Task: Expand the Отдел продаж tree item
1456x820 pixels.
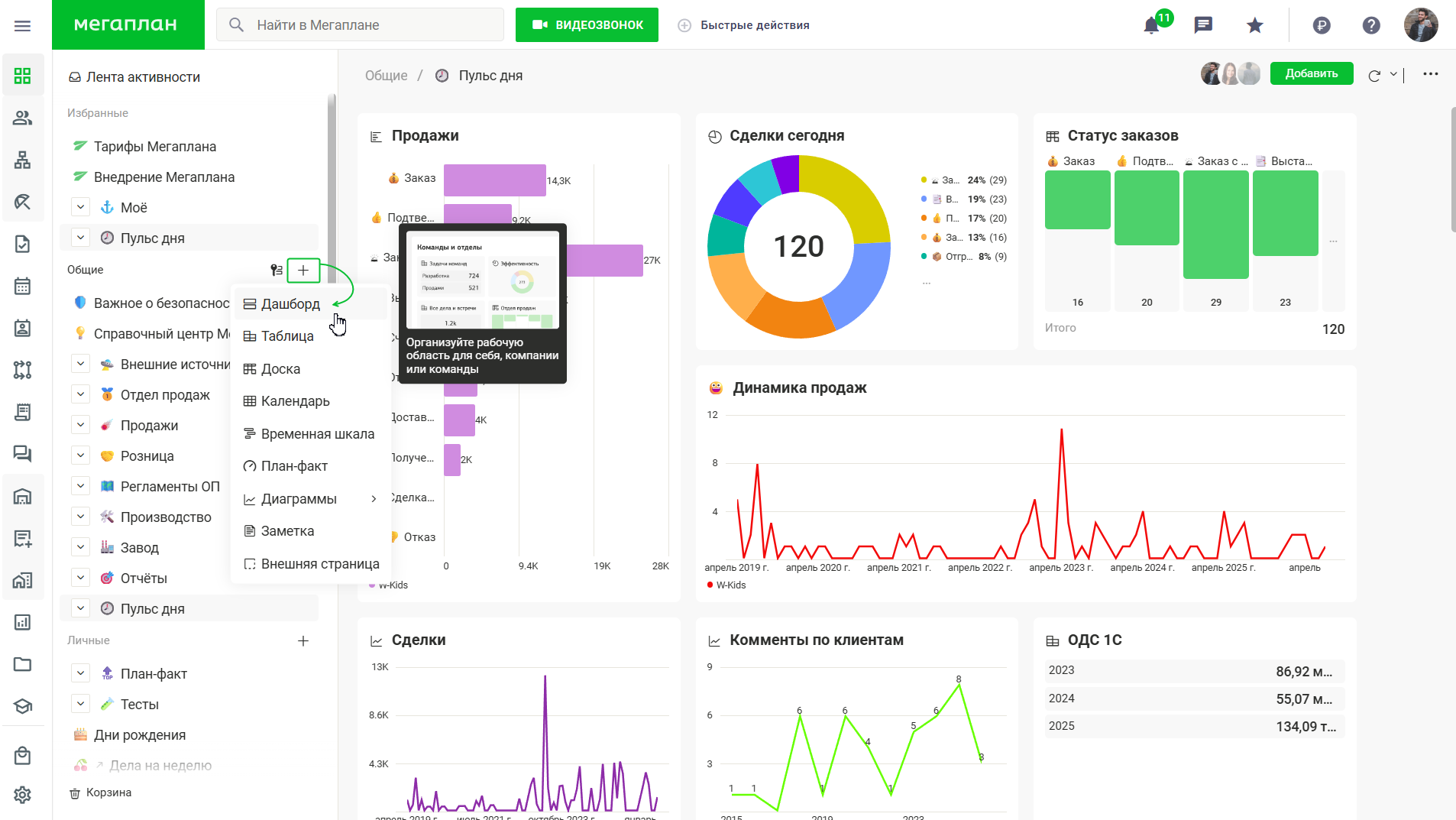Action: click(80, 394)
